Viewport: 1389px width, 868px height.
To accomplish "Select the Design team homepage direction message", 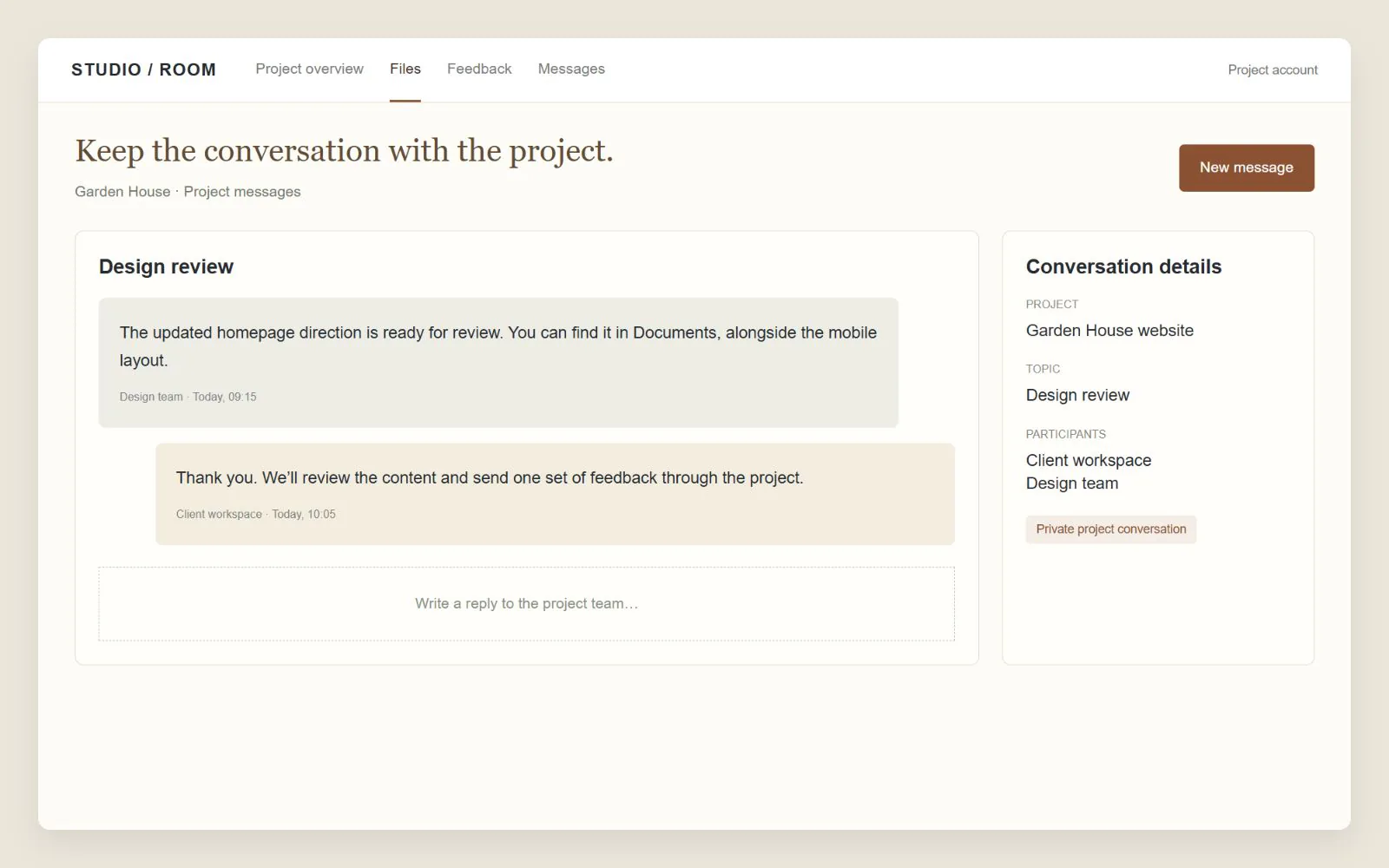I will point(498,362).
